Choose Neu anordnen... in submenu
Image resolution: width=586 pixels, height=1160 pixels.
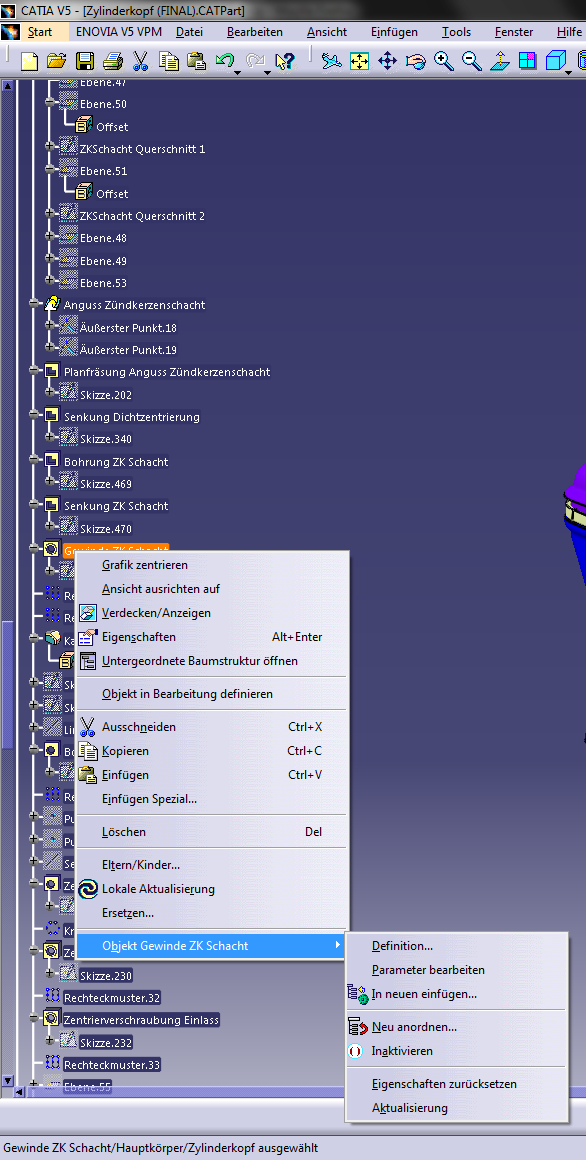pyautogui.click(x=457, y=1027)
